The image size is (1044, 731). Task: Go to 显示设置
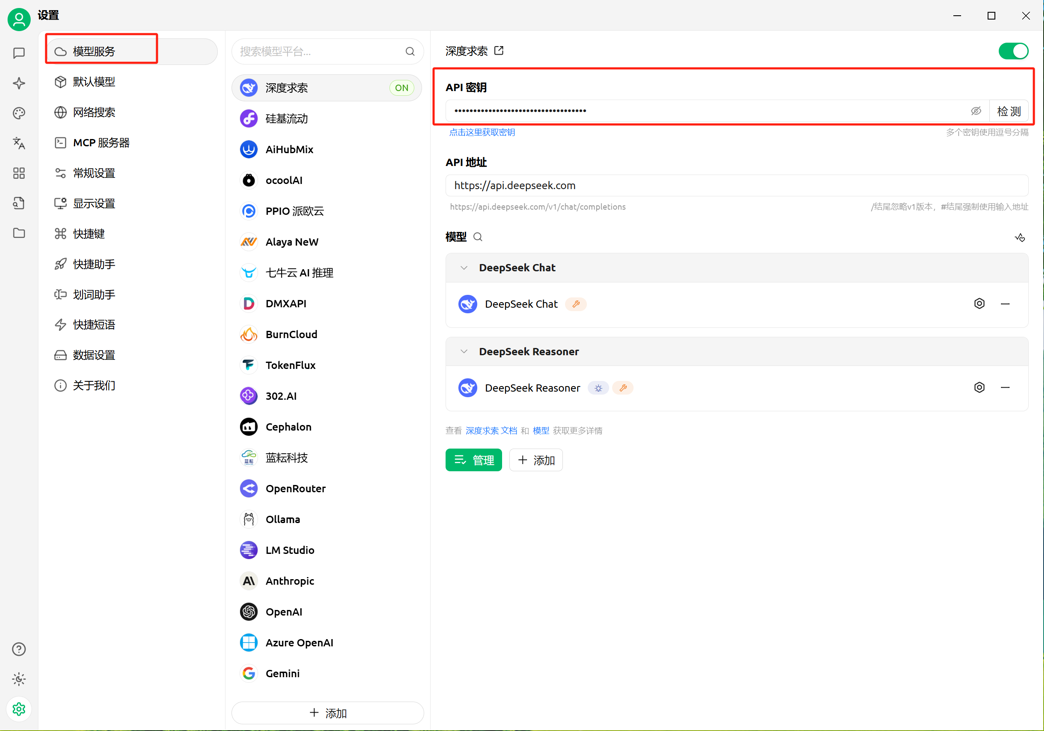(132, 203)
